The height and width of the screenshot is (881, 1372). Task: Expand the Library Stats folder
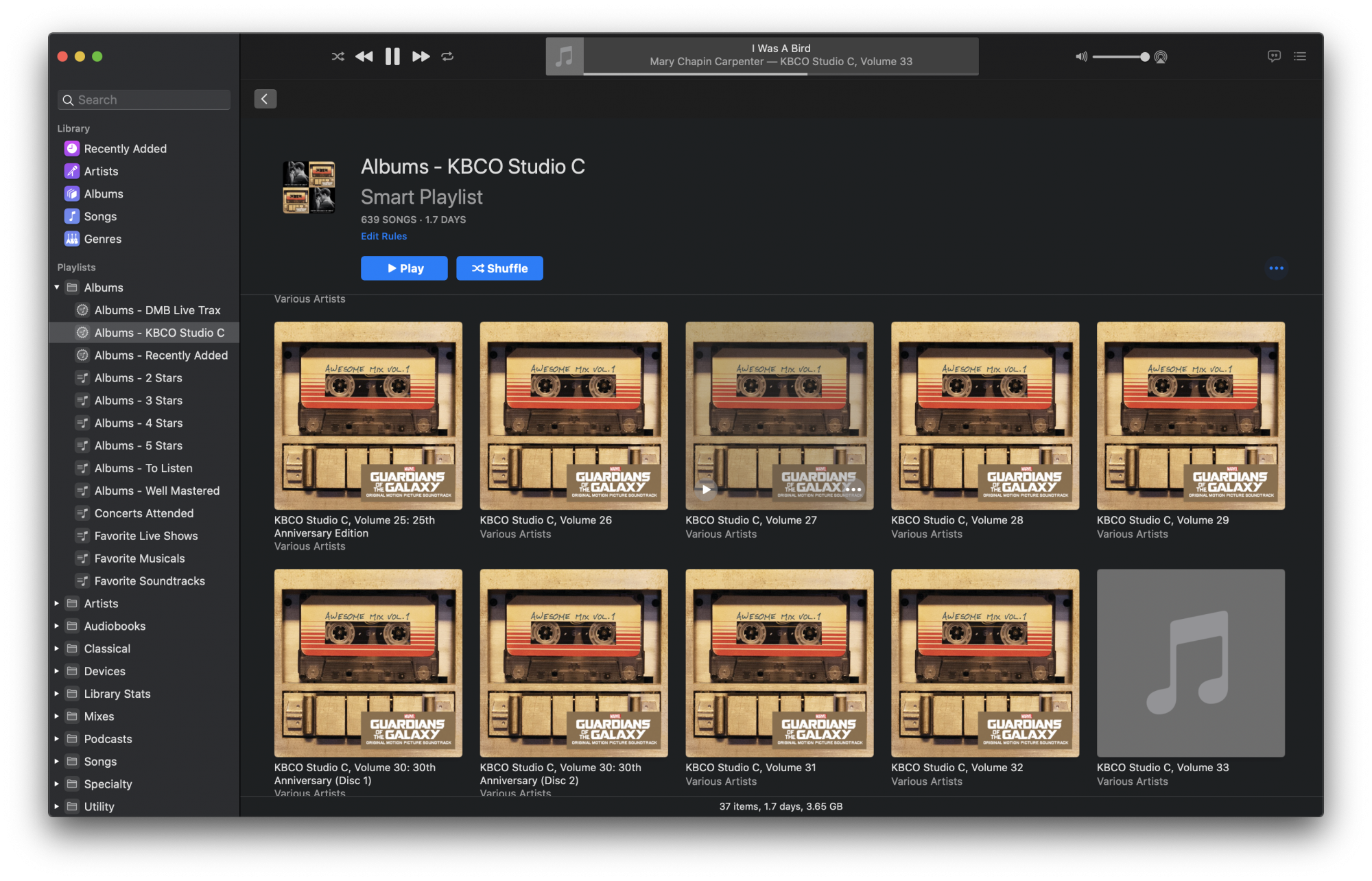[57, 694]
